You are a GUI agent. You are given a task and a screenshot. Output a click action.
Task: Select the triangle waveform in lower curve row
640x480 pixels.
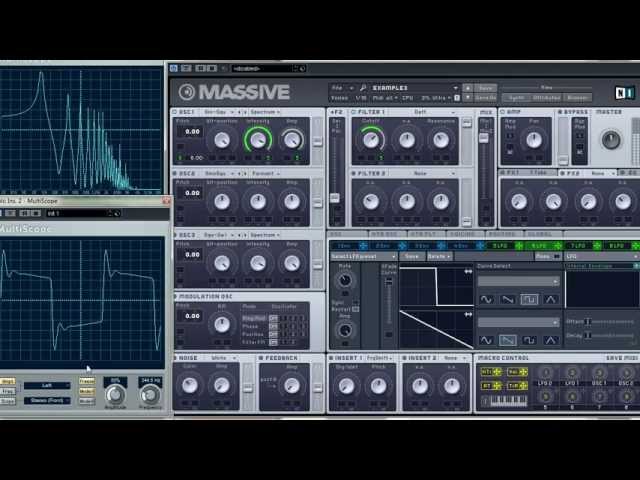(550, 340)
